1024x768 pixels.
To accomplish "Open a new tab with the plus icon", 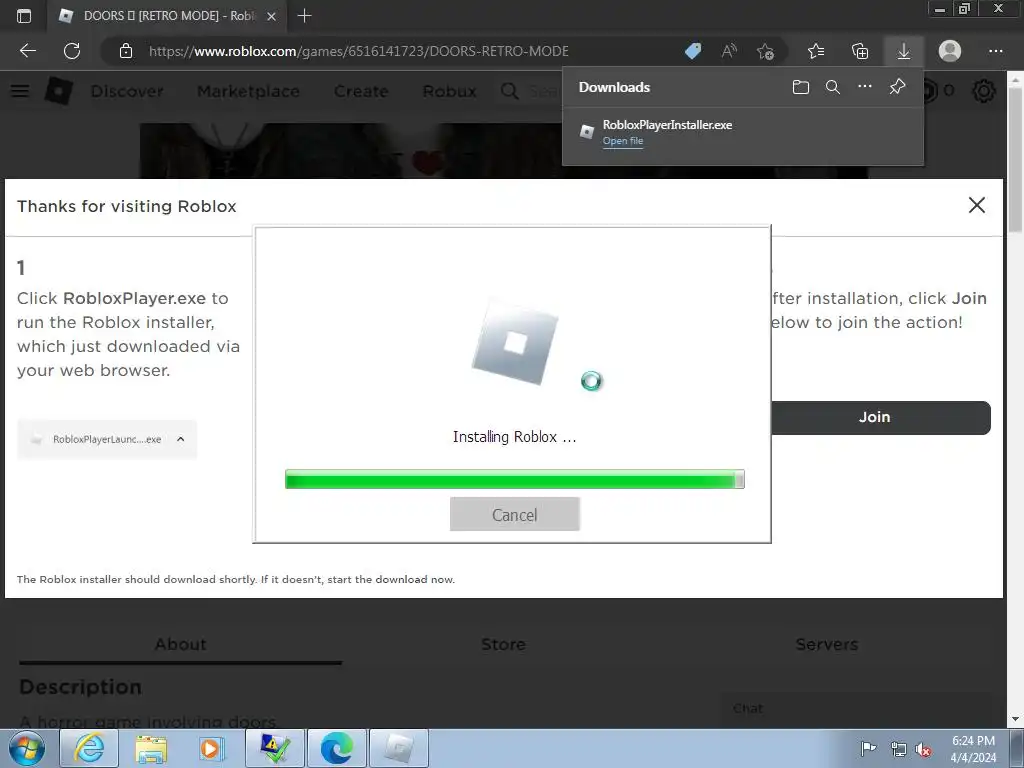I will 304,16.
